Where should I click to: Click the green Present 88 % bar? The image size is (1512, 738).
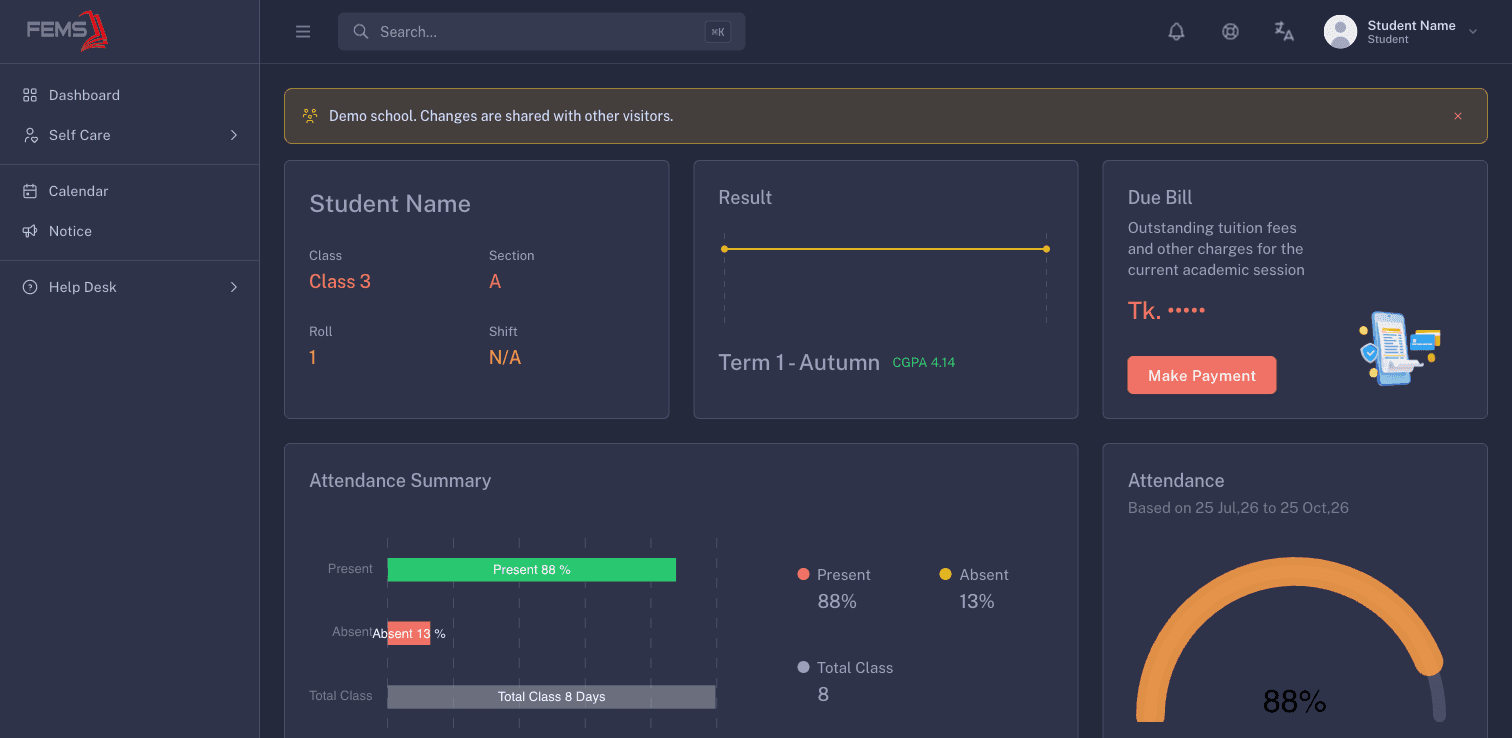point(532,570)
